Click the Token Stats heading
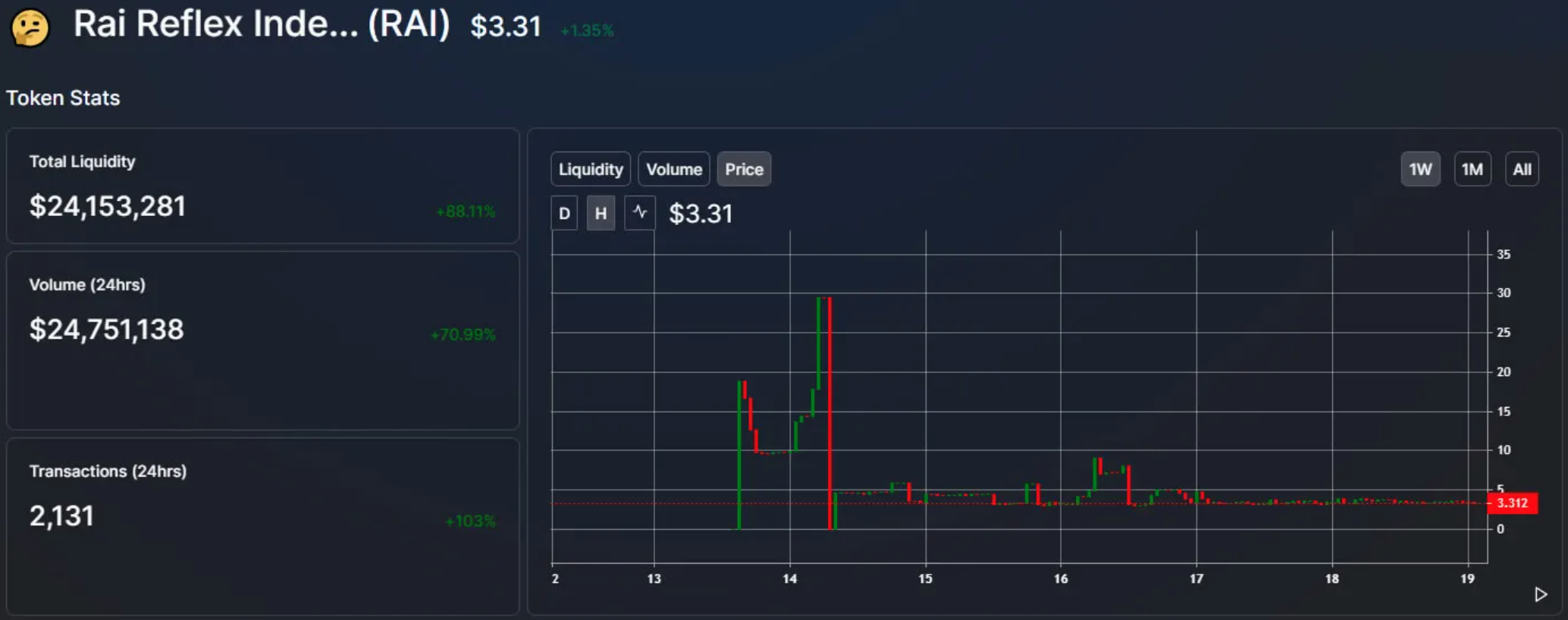 (x=63, y=98)
